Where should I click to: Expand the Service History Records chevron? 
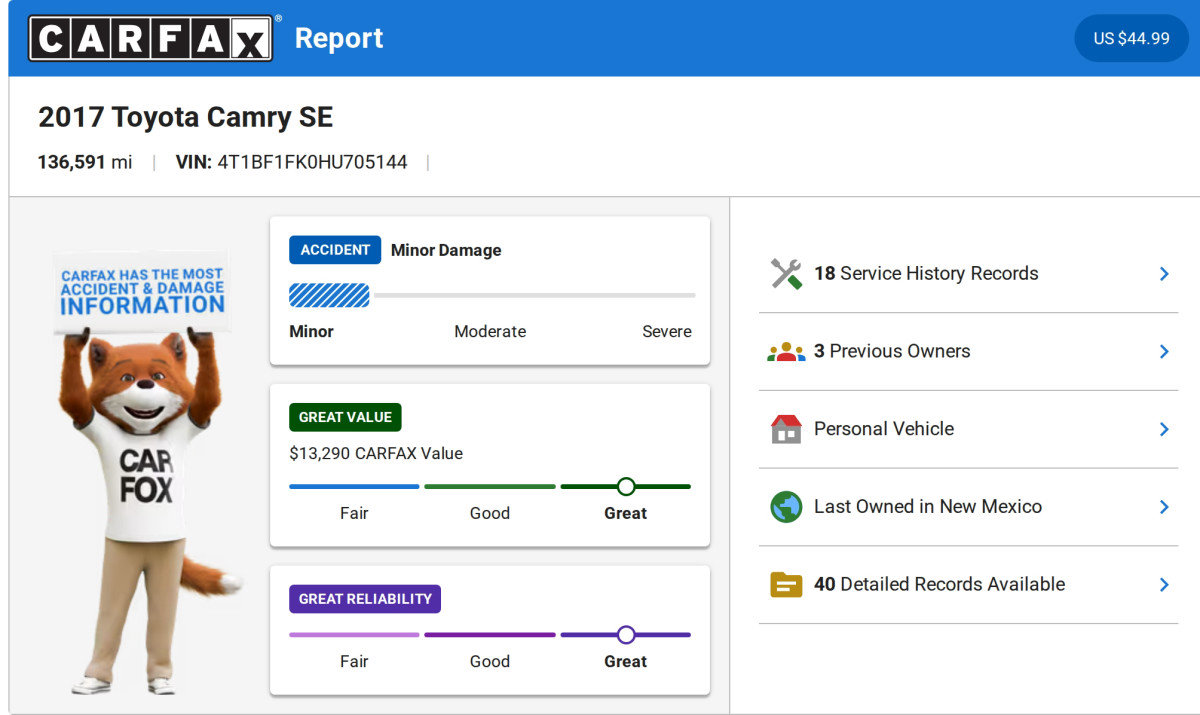[1164, 274]
